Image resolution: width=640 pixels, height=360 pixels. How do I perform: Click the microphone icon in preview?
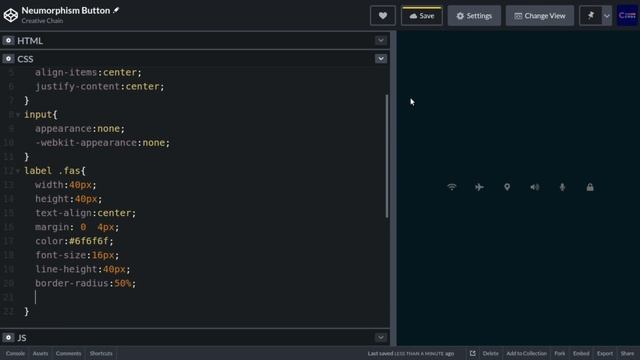point(562,187)
